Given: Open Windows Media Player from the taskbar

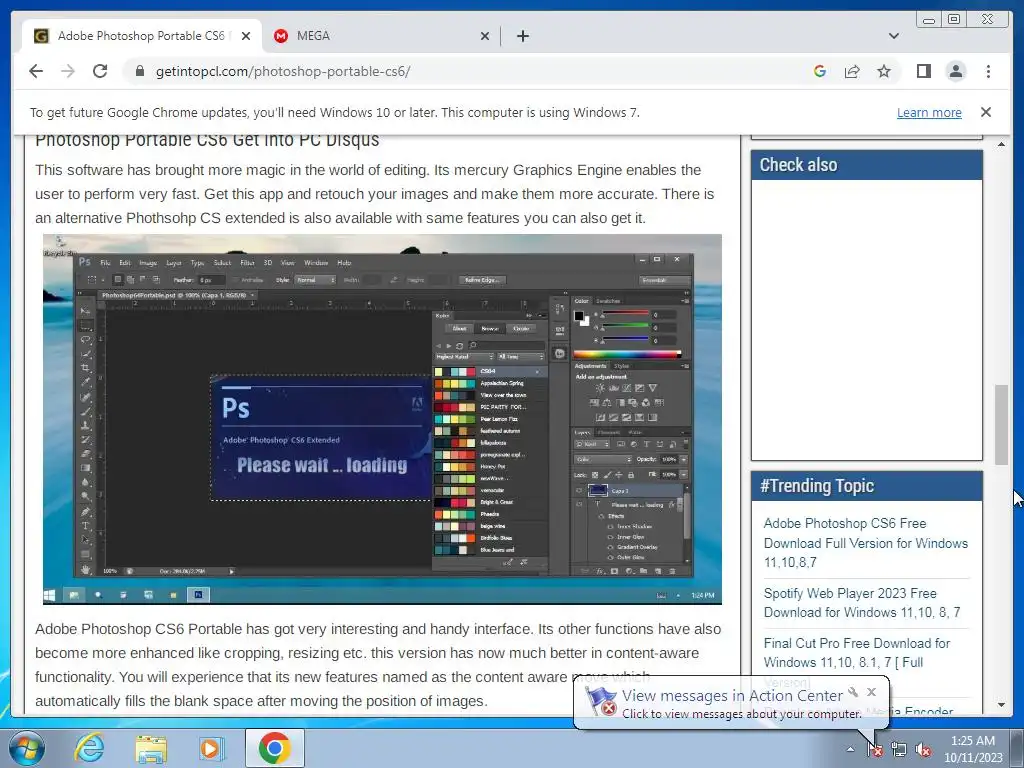Looking at the screenshot, I should click(212, 748).
